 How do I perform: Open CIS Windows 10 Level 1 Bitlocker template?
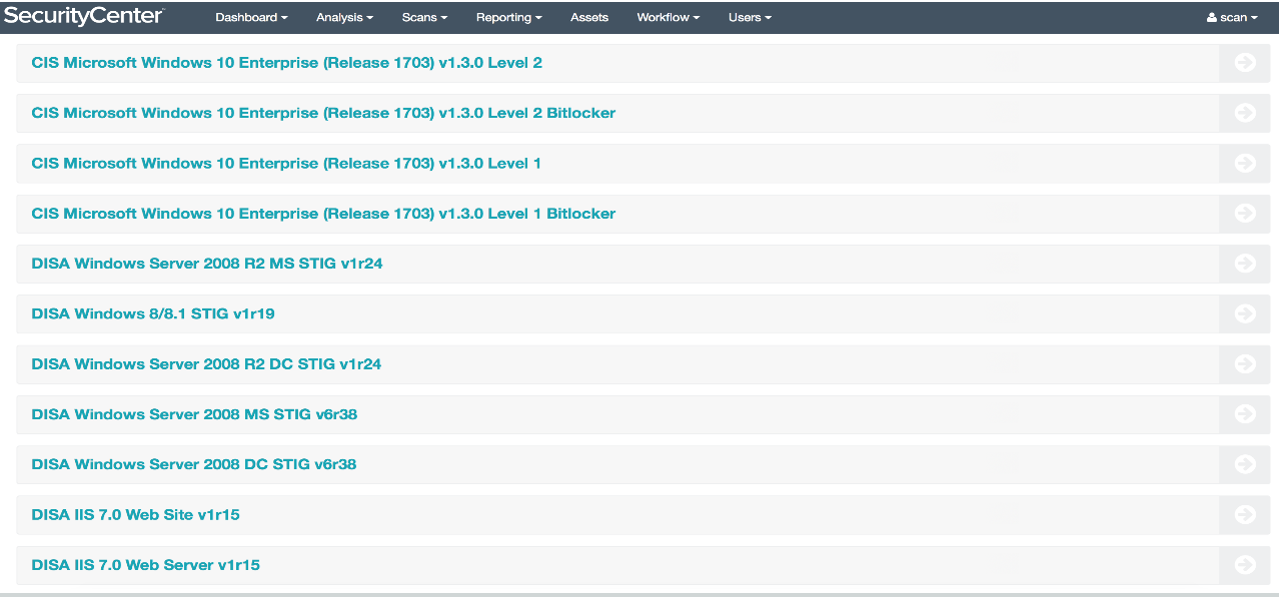(x=323, y=213)
